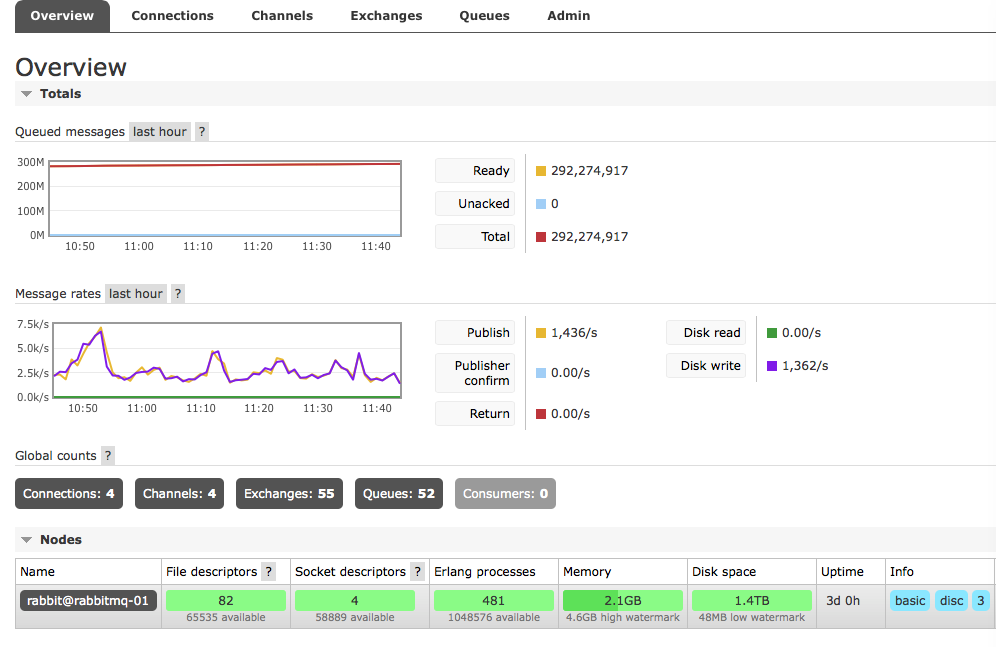The height and width of the screenshot is (647, 996).
Task: Open the Exchanges tab
Action: (x=386, y=16)
